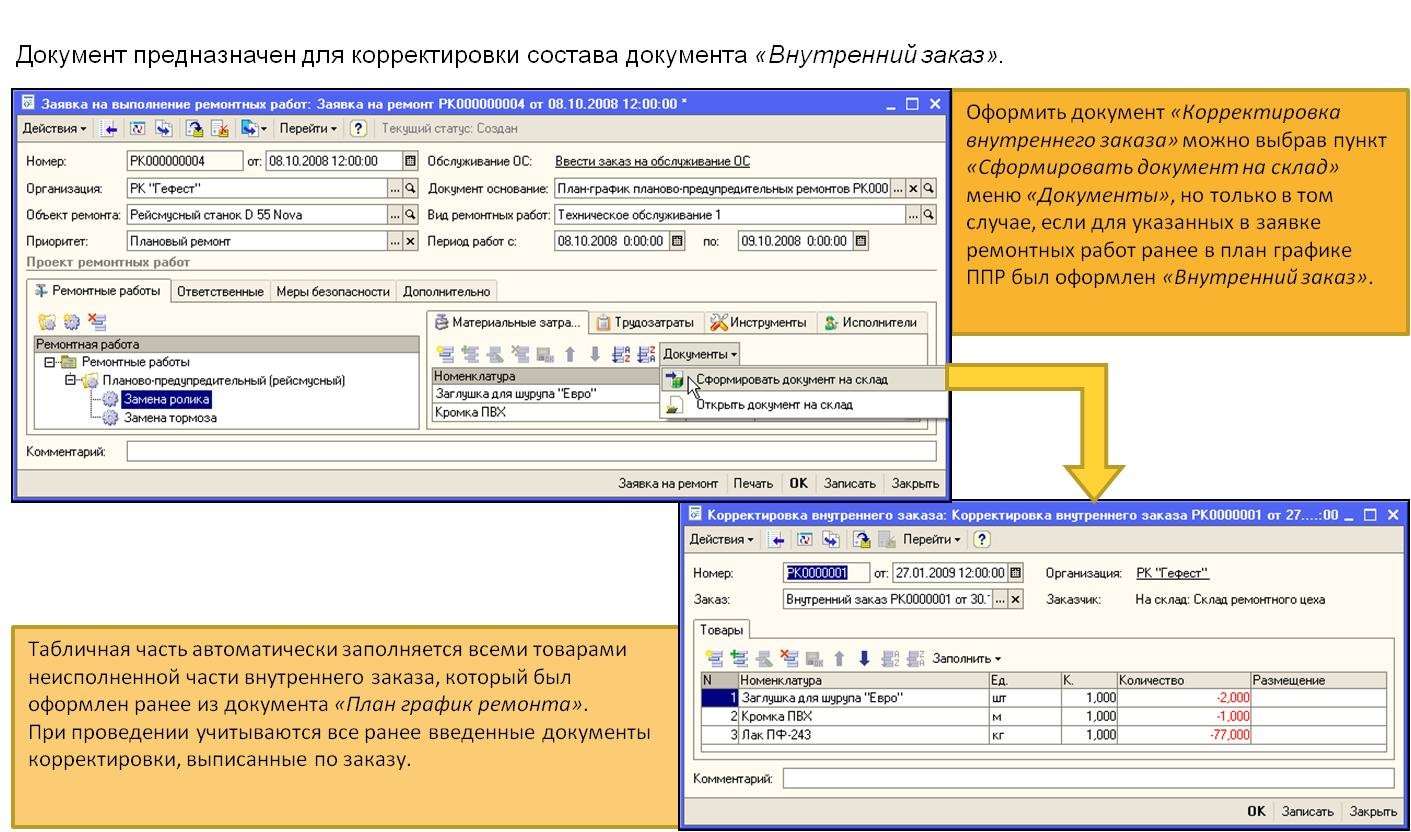Viewport: 1411px width, 832px height.
Task: Select Замена тормоза tree item
Action: pos(170,418)
